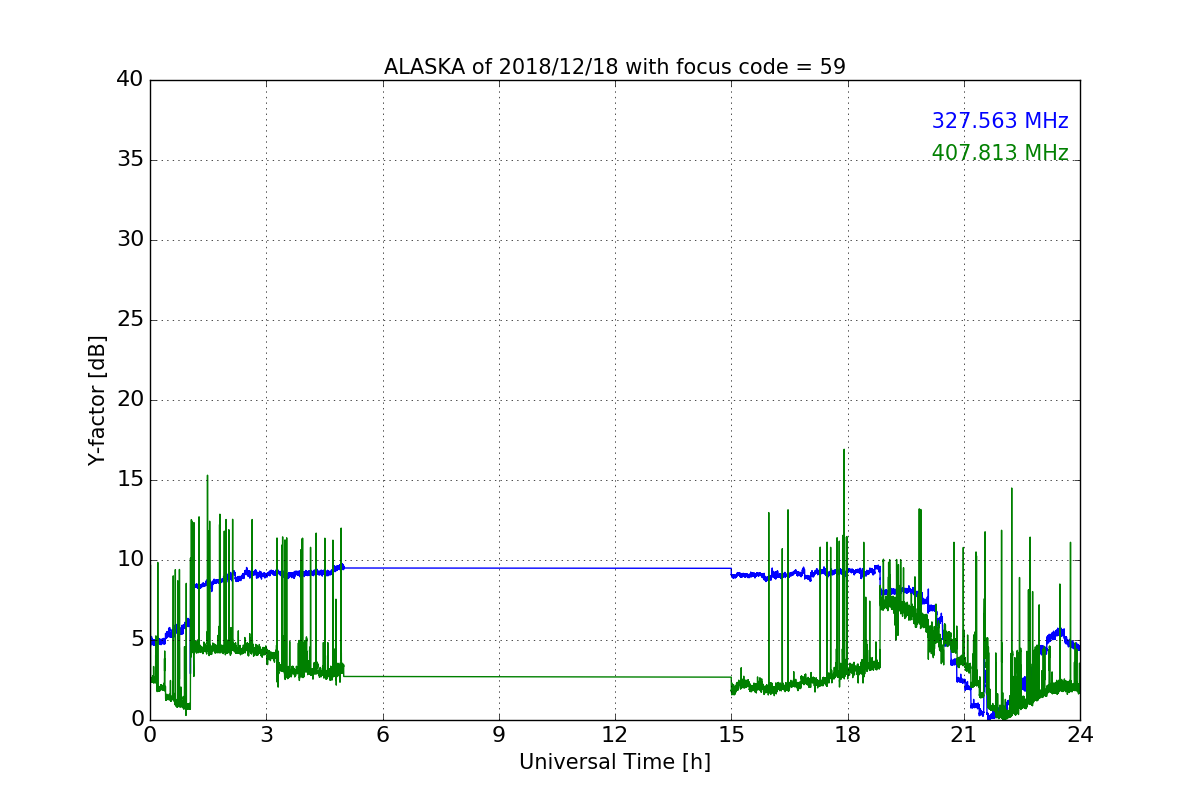Click the x-axis tick label 21
The height and width of the screenshot is (800, 1200).
(964, 735)
